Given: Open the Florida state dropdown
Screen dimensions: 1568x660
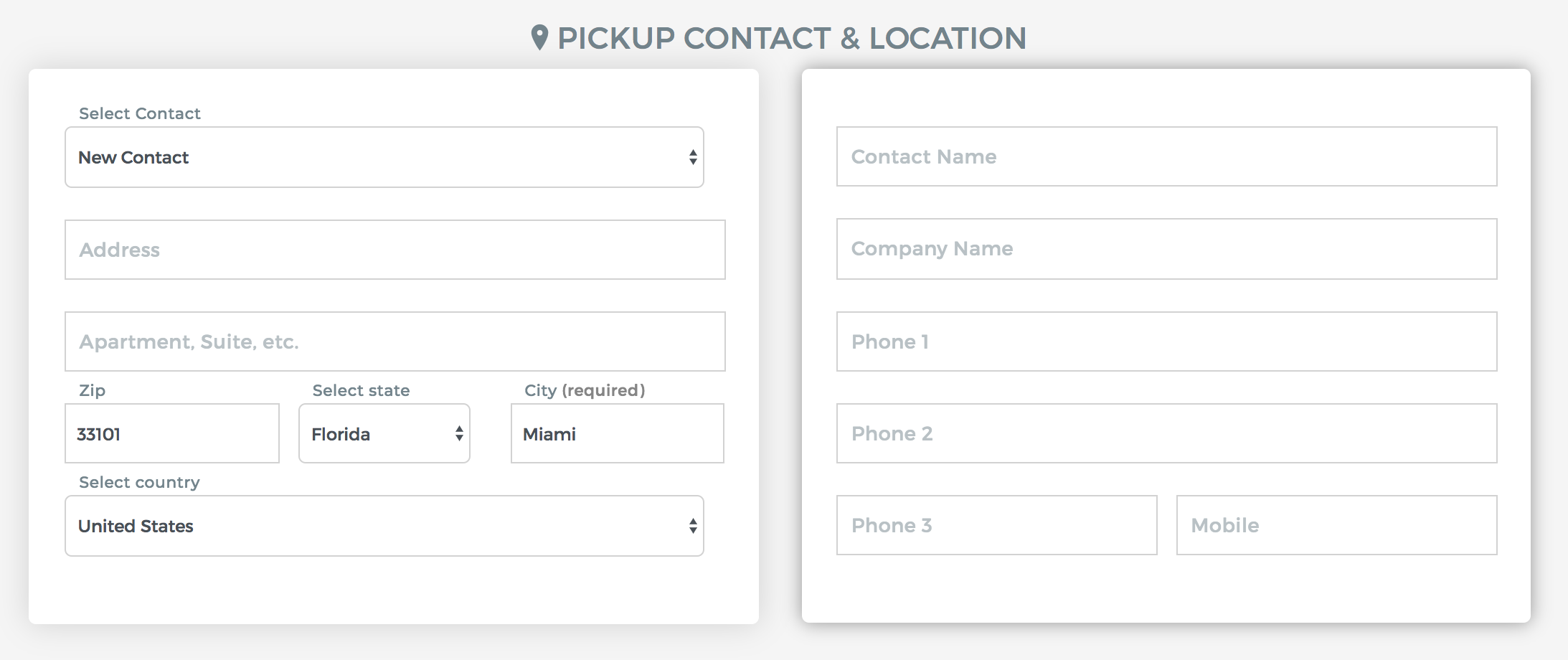Looking at the screenshot, I should point(384,433).
